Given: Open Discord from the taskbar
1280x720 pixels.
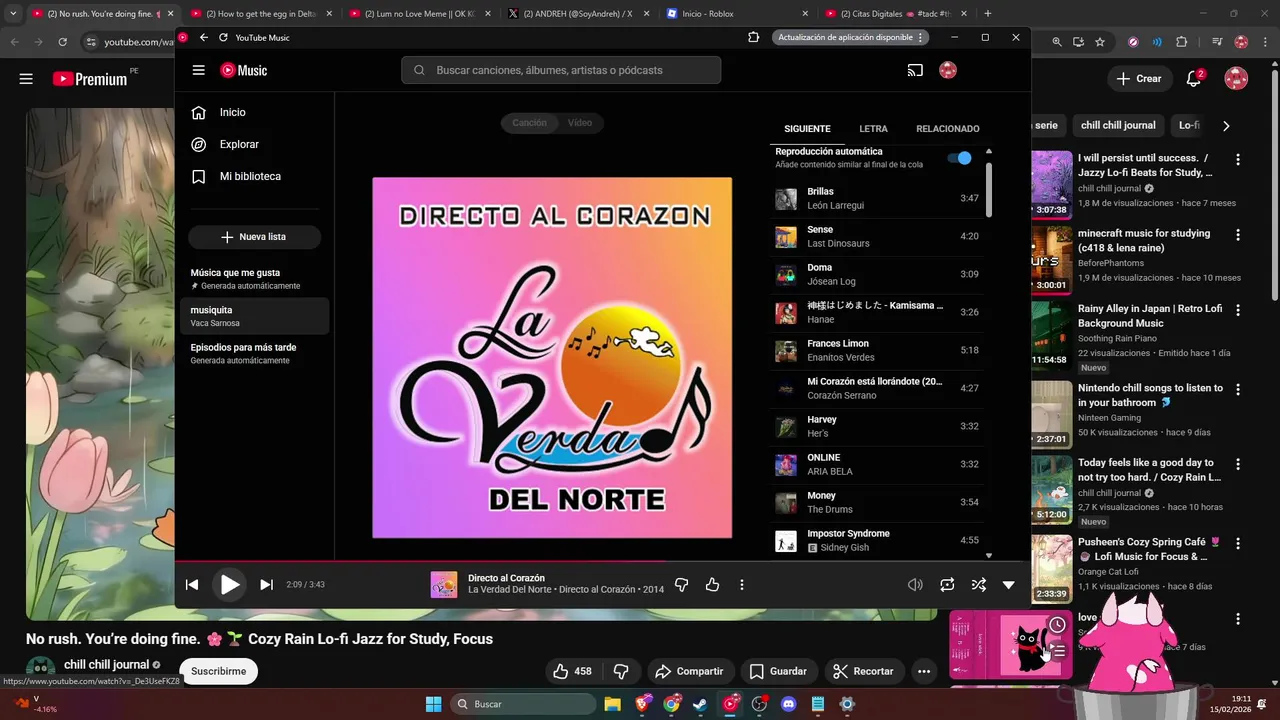Looking at the screenshot, I should 788,704.
